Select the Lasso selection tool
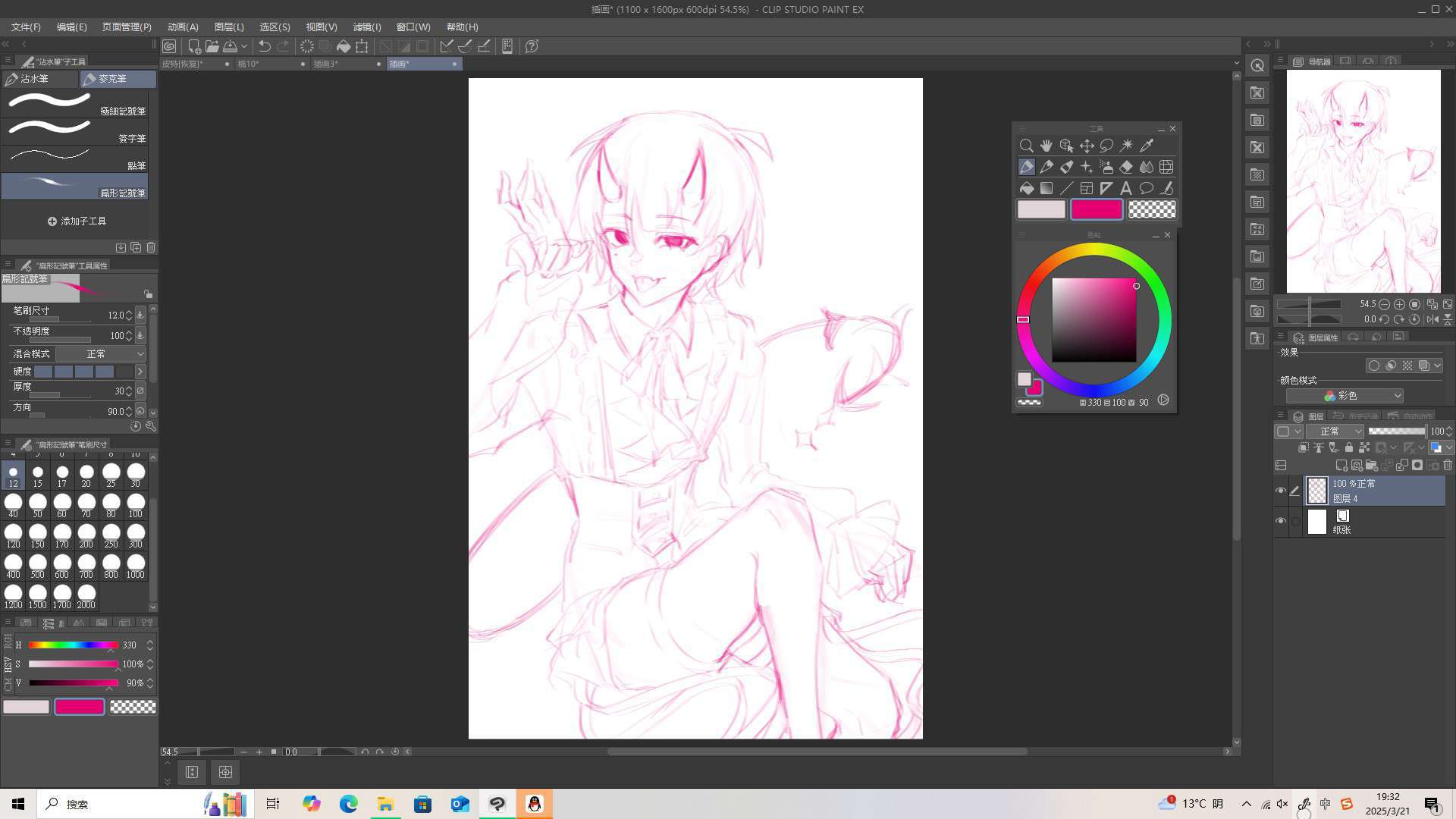 click(1106, 146)
